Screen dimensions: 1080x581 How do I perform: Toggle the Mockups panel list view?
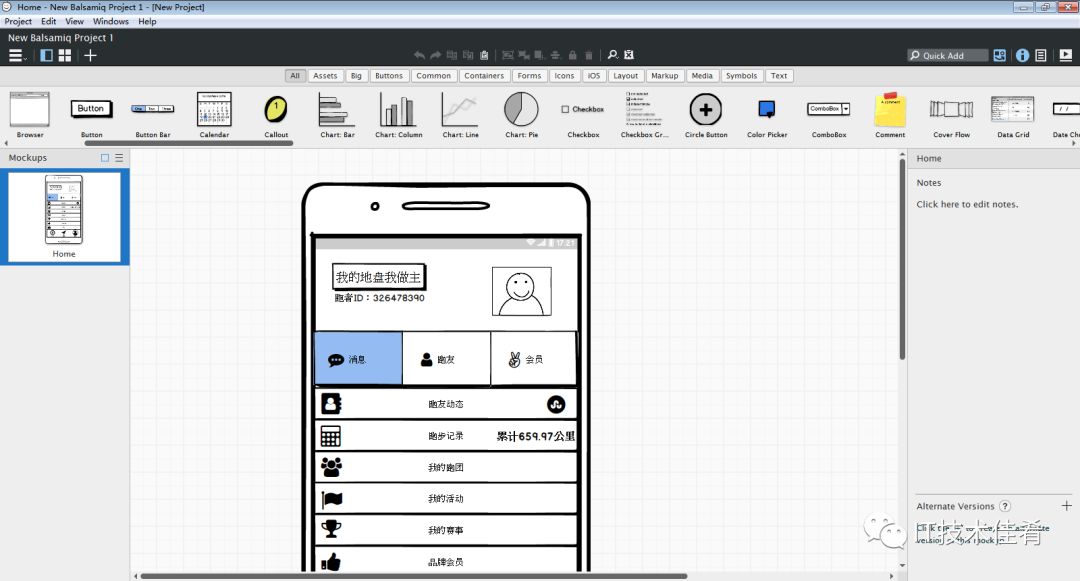[x=117, y=157]
